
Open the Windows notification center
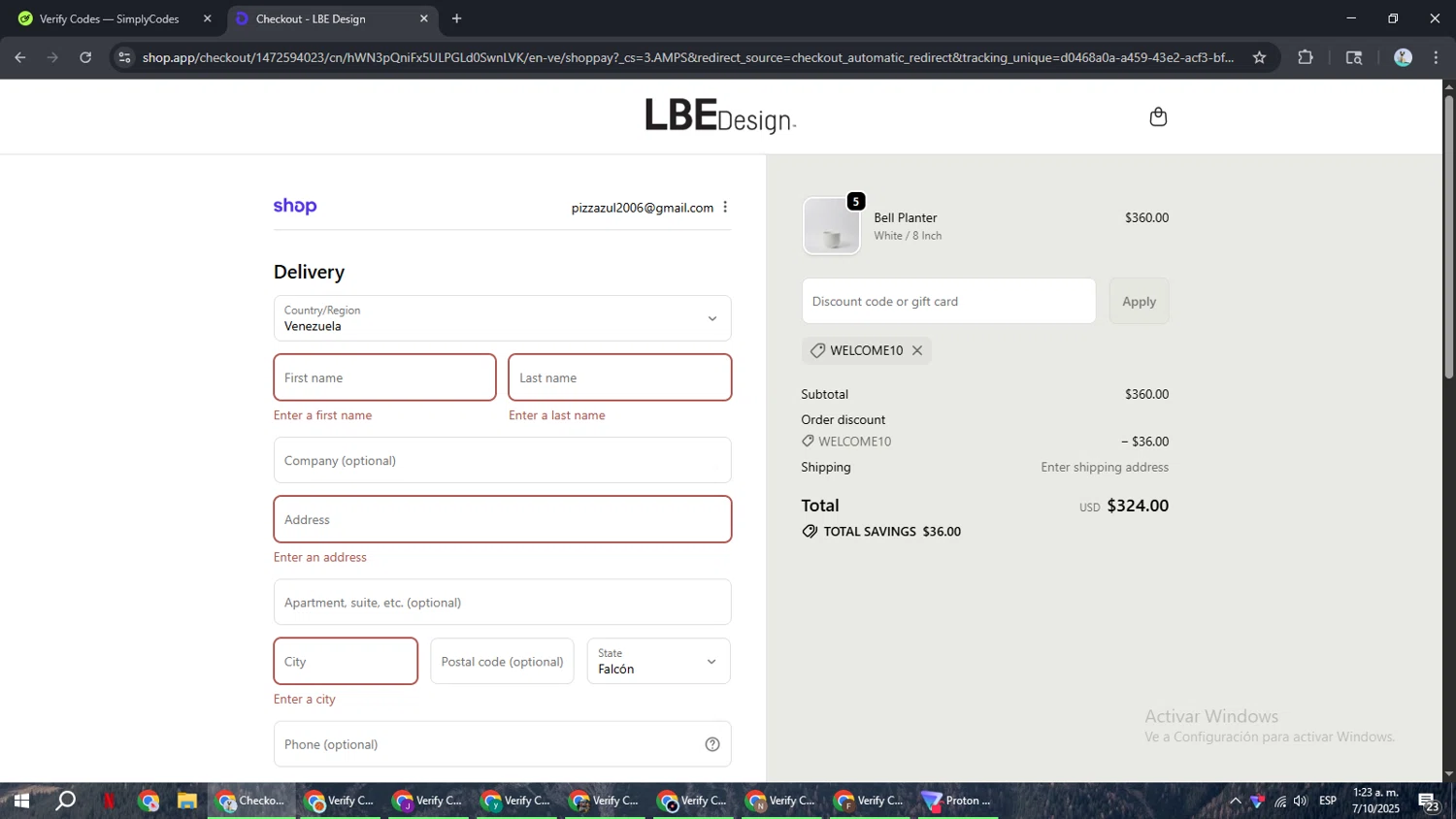pyautogui.click(x=1429, y=802)
